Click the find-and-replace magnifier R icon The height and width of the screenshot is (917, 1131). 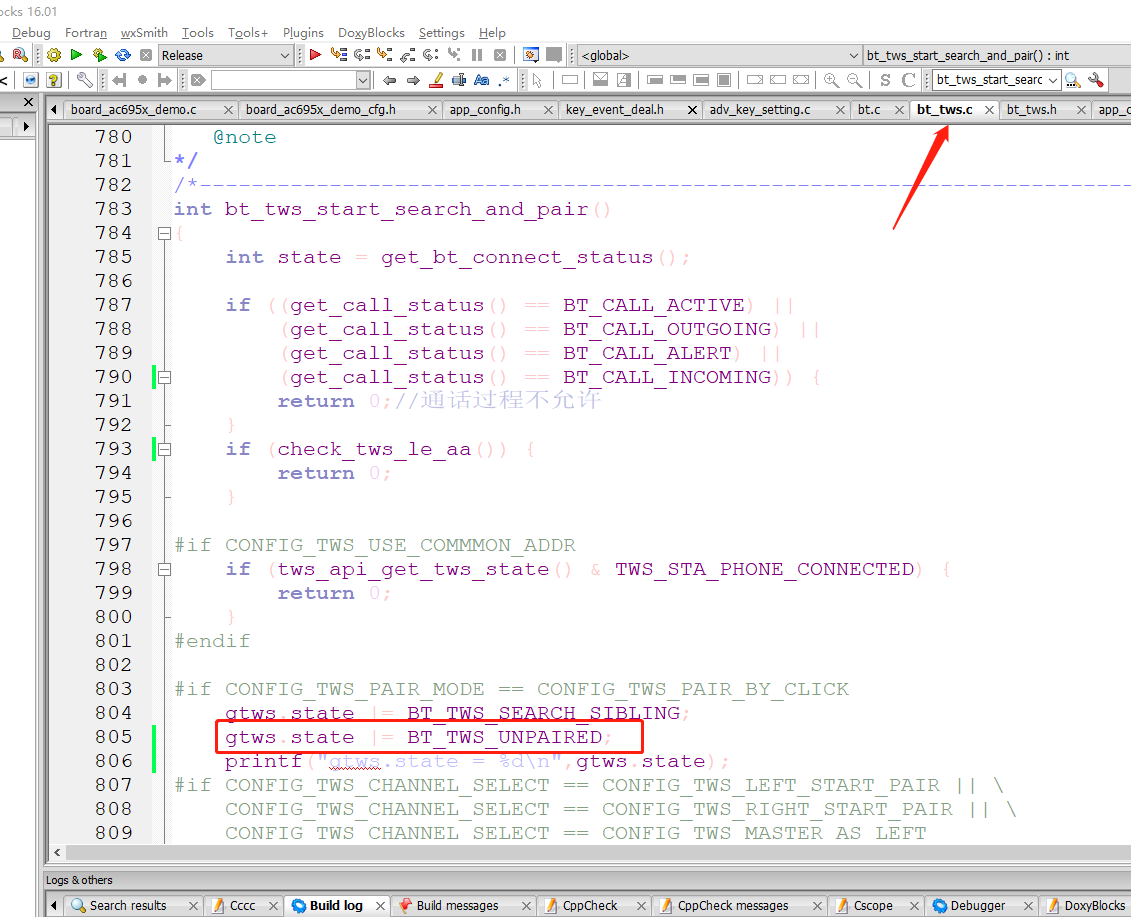point(20,55)
